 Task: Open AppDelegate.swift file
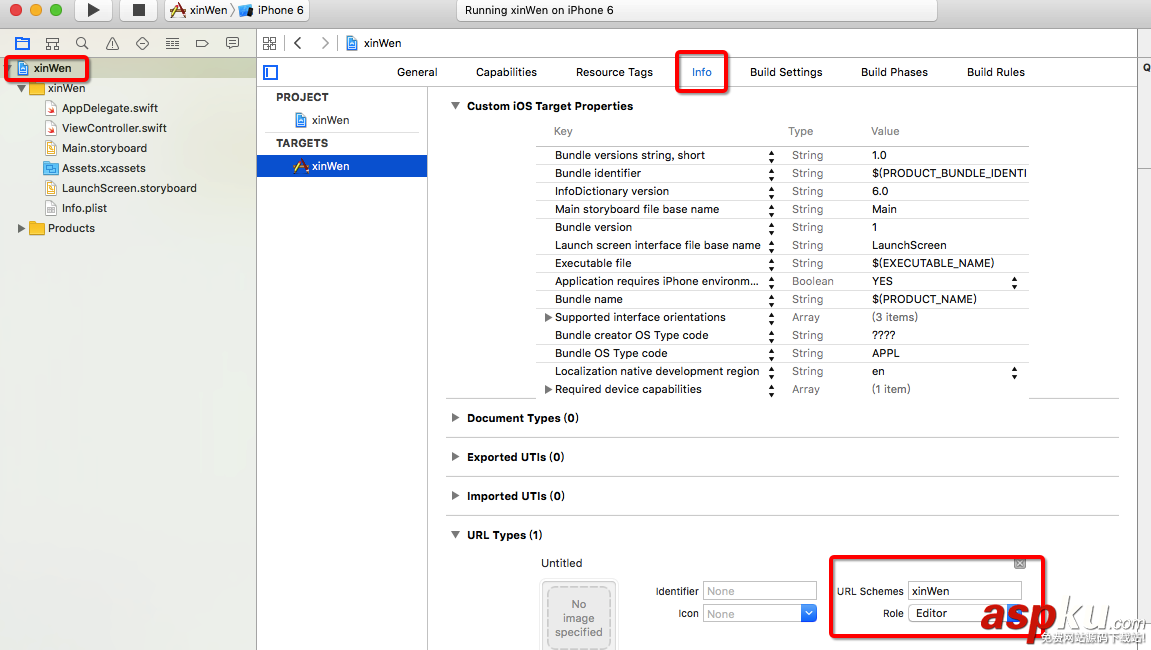pos(109,108)
